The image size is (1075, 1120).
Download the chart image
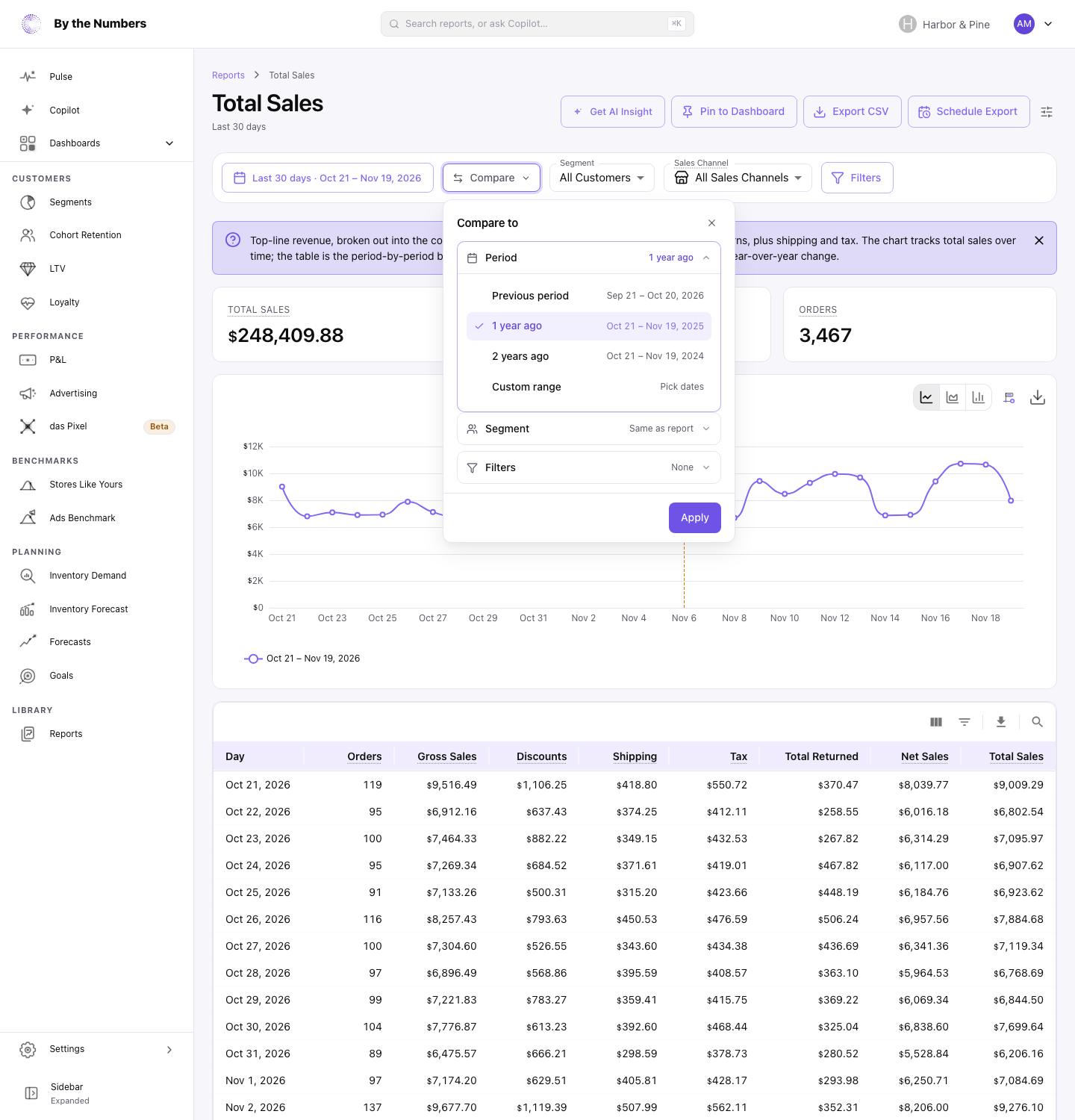1038,397
